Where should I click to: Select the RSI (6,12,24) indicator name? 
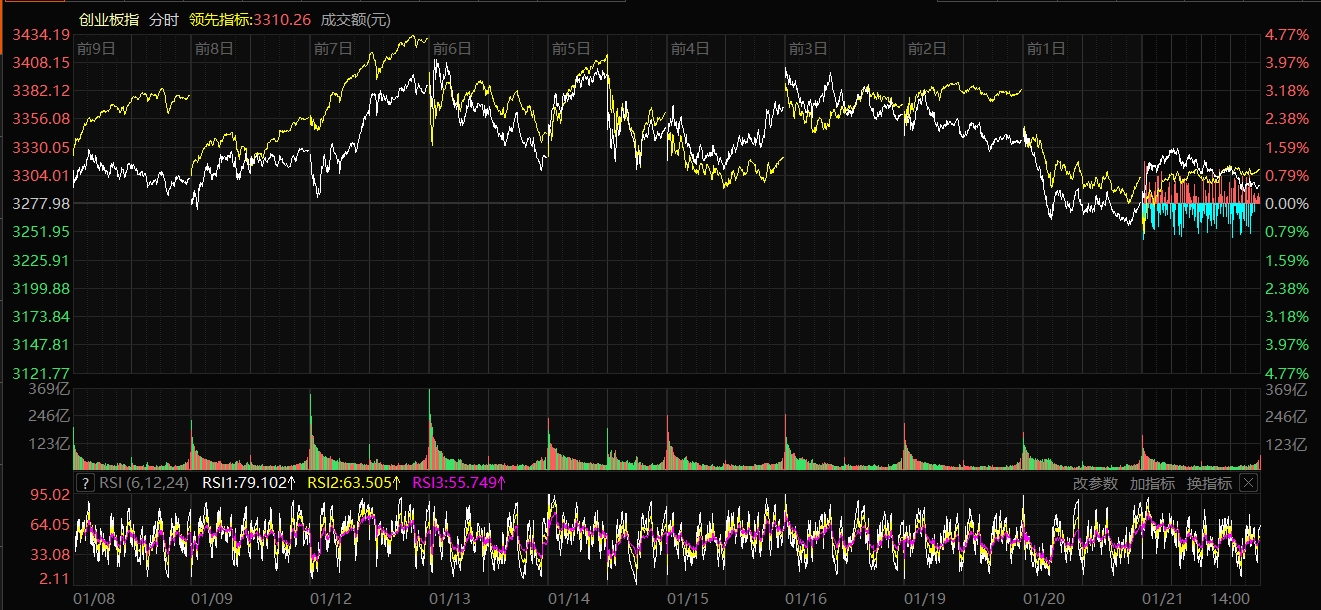click(x=142, y=483)
